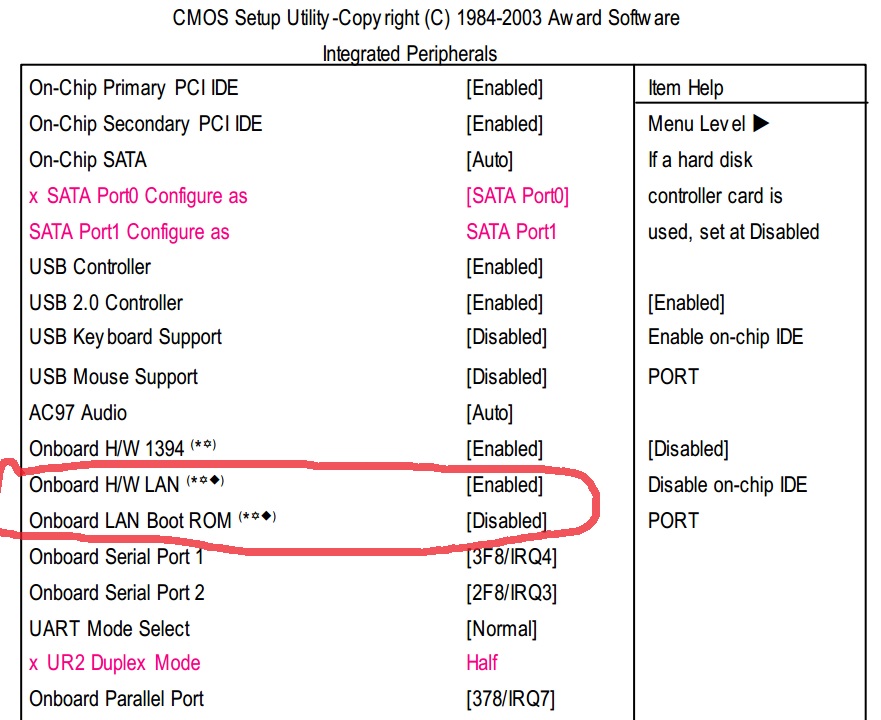The image size is (881, 720).
Task: Open the Onboard Parallel Port [378/IRQ7] value
Action: tap(510, 699)
